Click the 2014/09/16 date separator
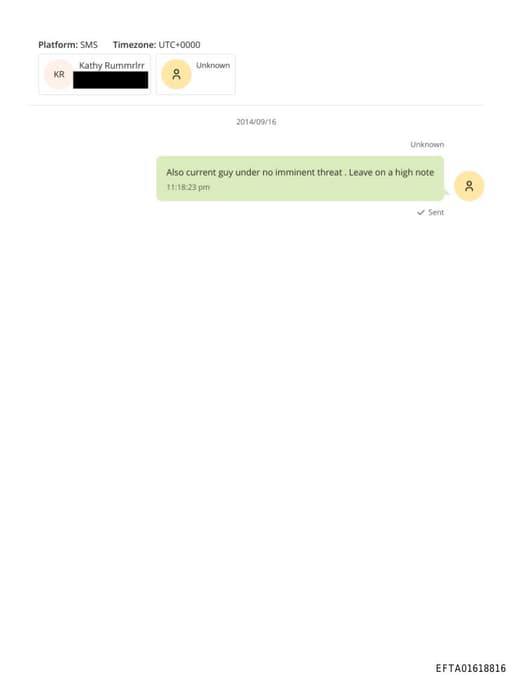The width and height of the screenshot is (512, 678). pyautogui.click(x=256, y=122)
